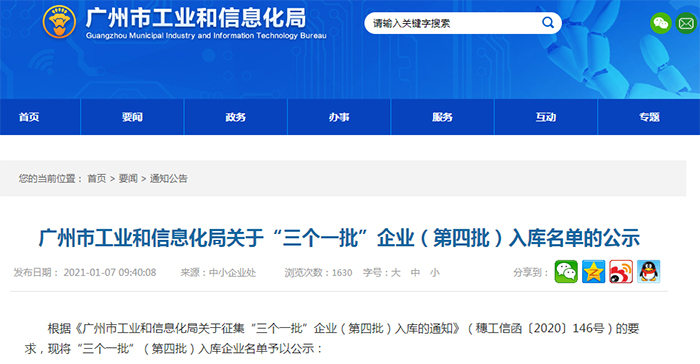Click the source text 中小企业处
Viewport: 700px width, 364px height.
232,272
